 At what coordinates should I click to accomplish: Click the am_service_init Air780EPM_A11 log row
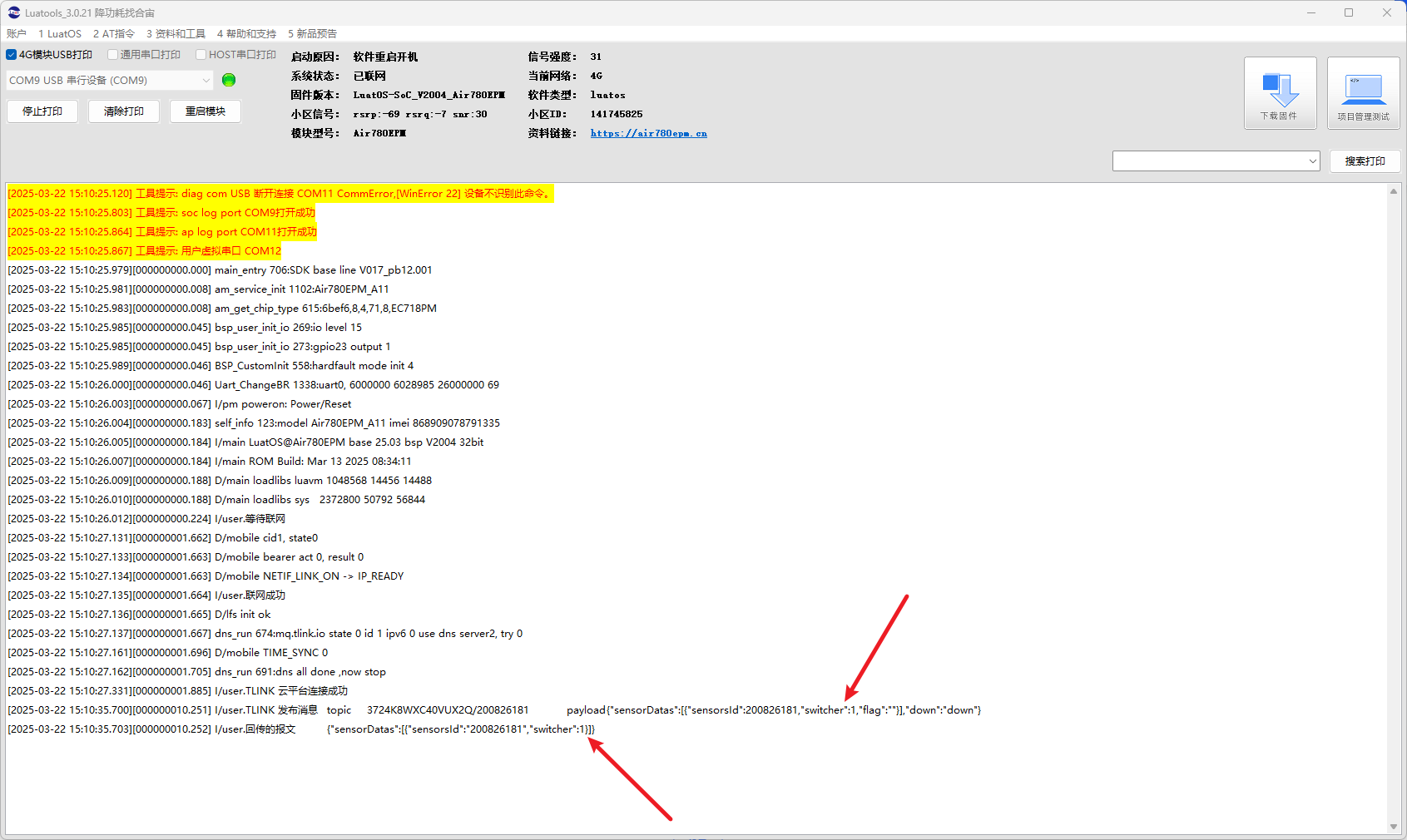pos(198,289)
